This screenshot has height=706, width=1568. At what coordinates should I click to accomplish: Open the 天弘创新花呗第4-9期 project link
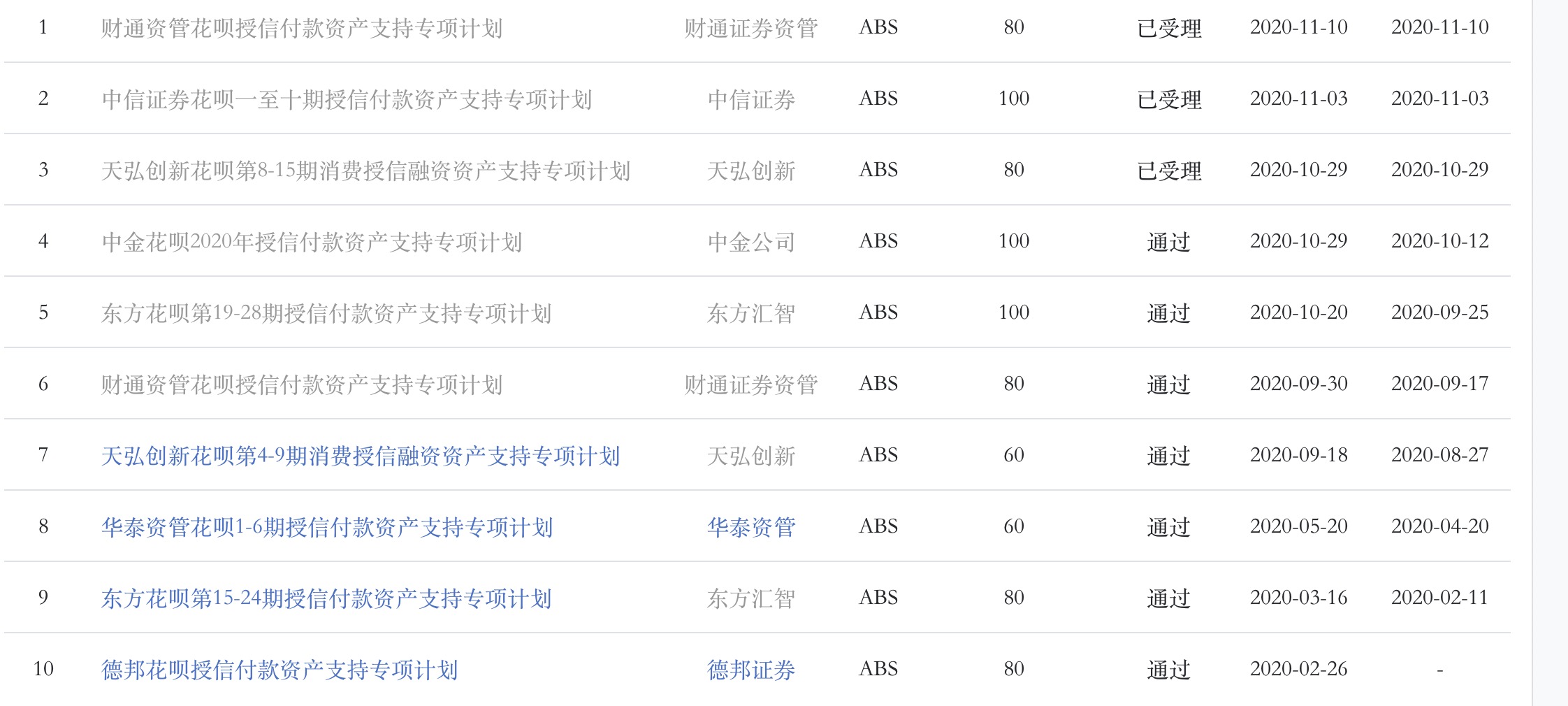(361, 456)
